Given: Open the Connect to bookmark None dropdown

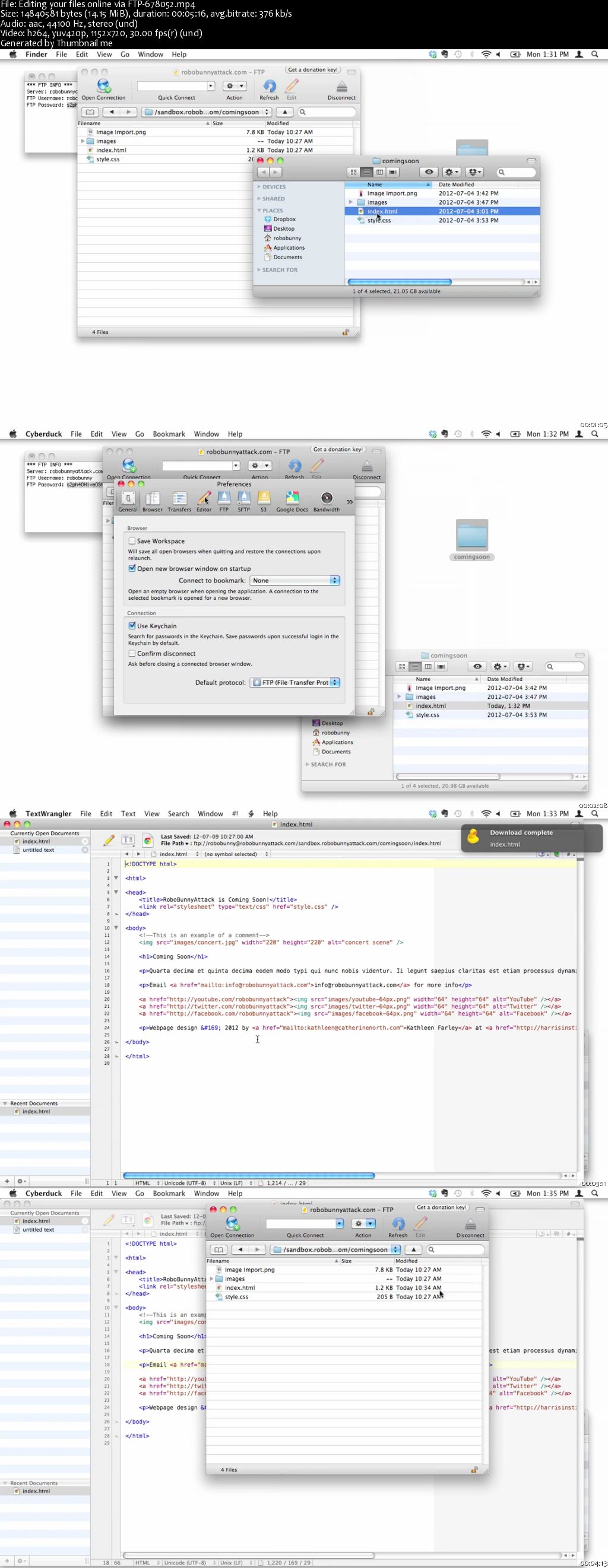Looking at the screenshot, I should click(x=295, y=580).
